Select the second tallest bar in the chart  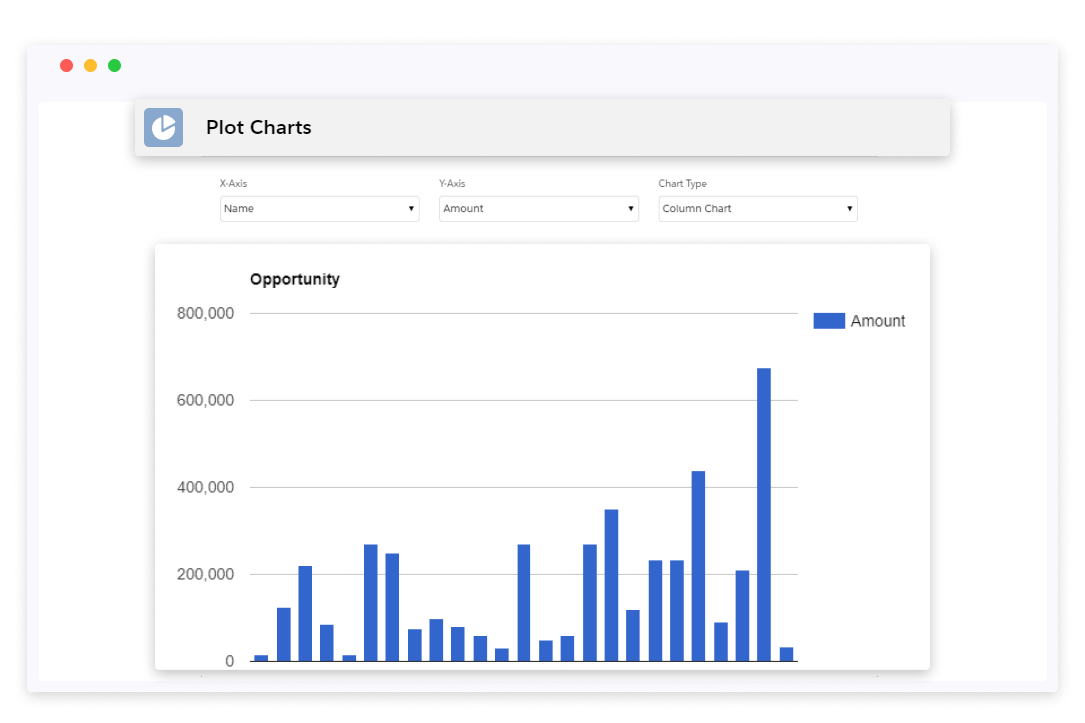(x=698, y=566)
